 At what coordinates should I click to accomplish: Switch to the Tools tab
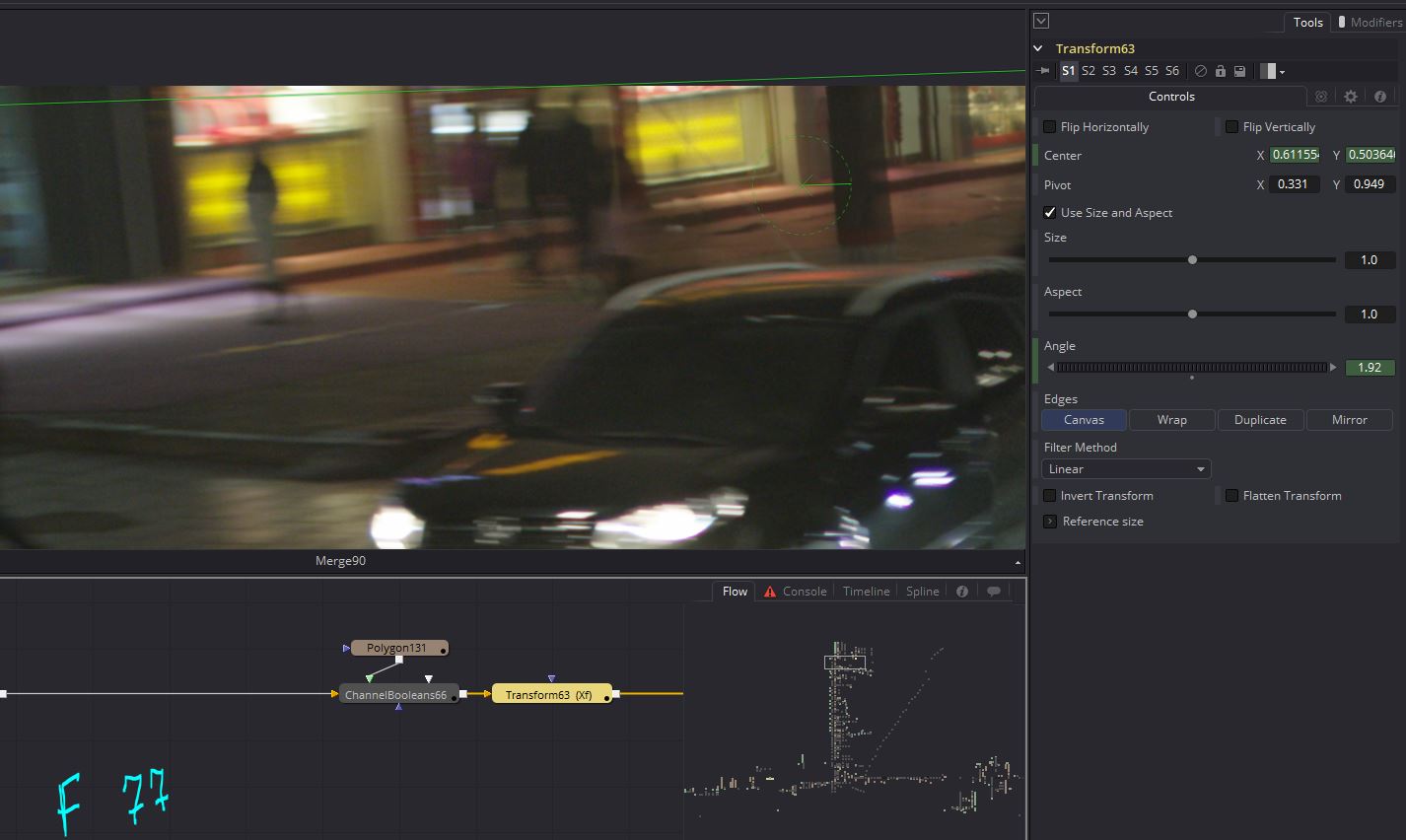pos(1307,22)
